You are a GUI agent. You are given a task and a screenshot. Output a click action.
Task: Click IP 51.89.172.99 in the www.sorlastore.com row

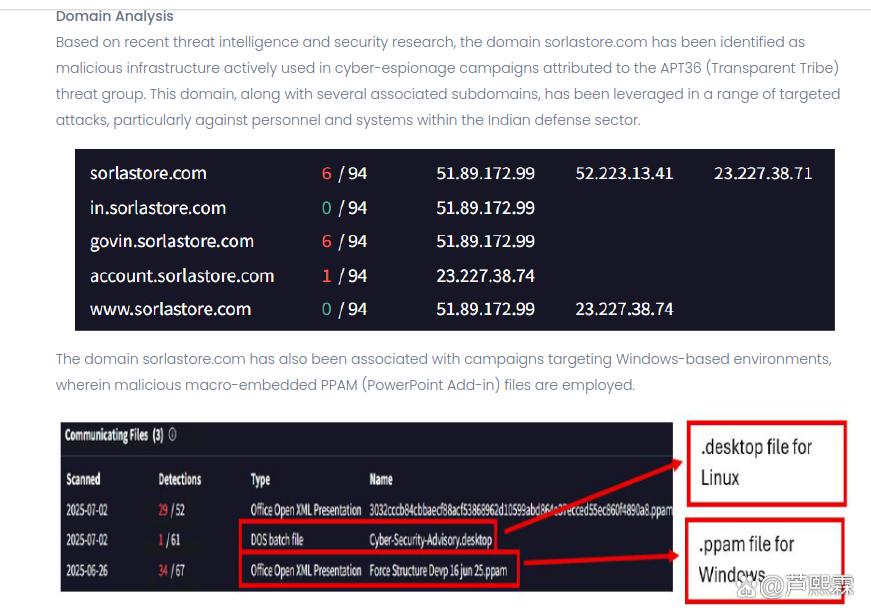[x=485, y=309]
